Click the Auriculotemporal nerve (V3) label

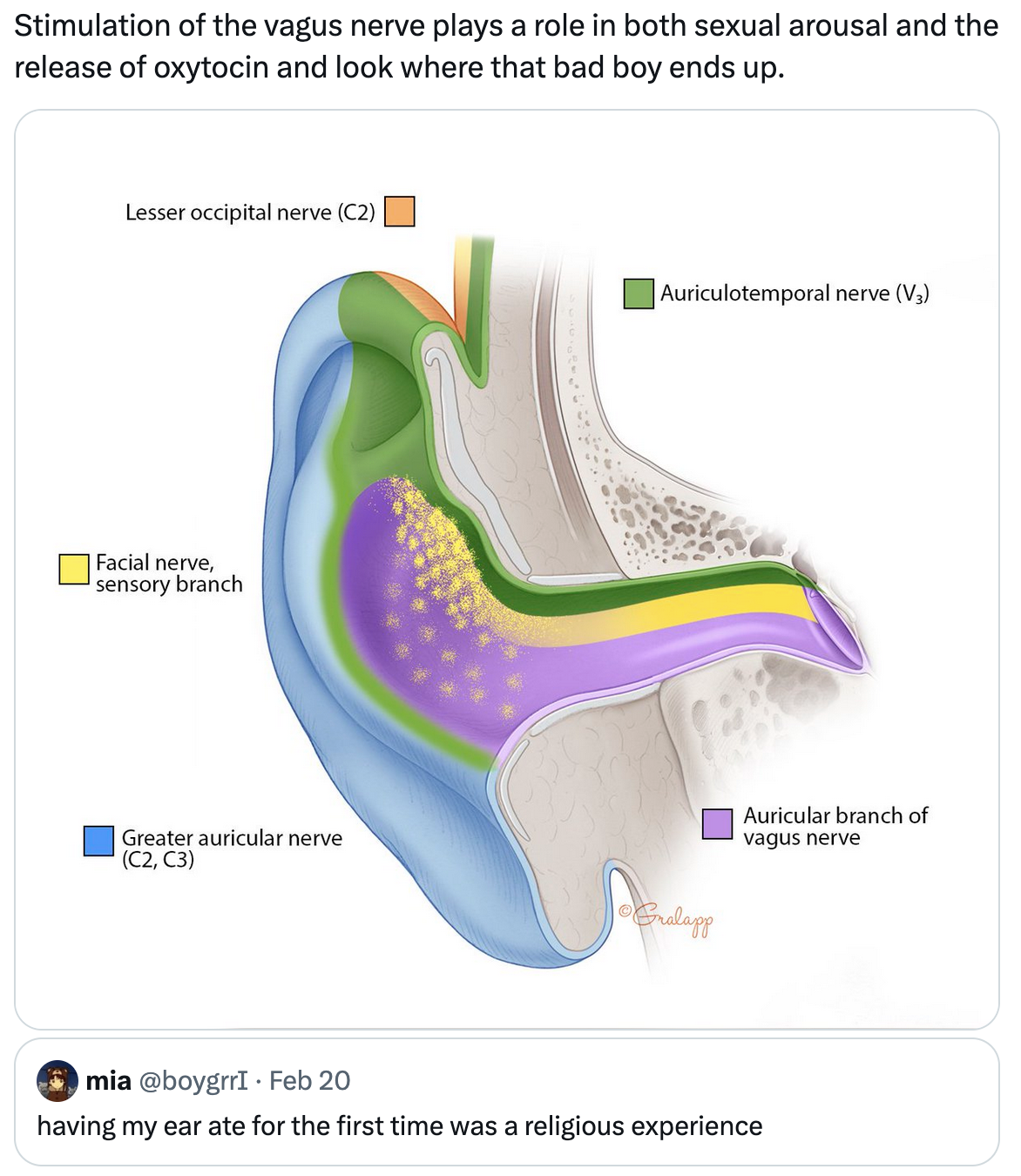click(794, 294)
